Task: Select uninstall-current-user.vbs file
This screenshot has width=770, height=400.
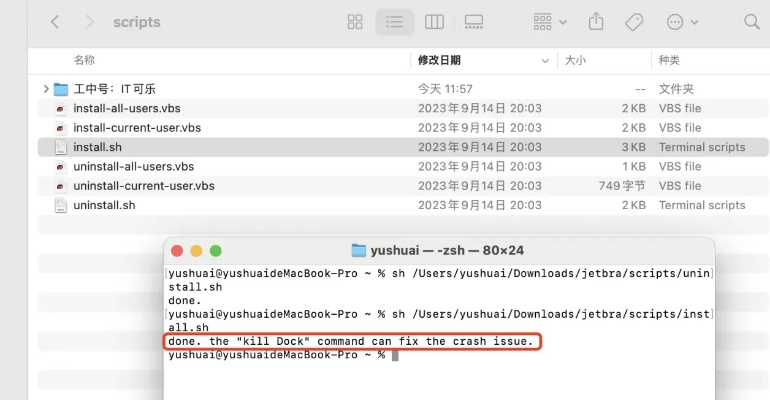Action: click(x=144, y=186)
